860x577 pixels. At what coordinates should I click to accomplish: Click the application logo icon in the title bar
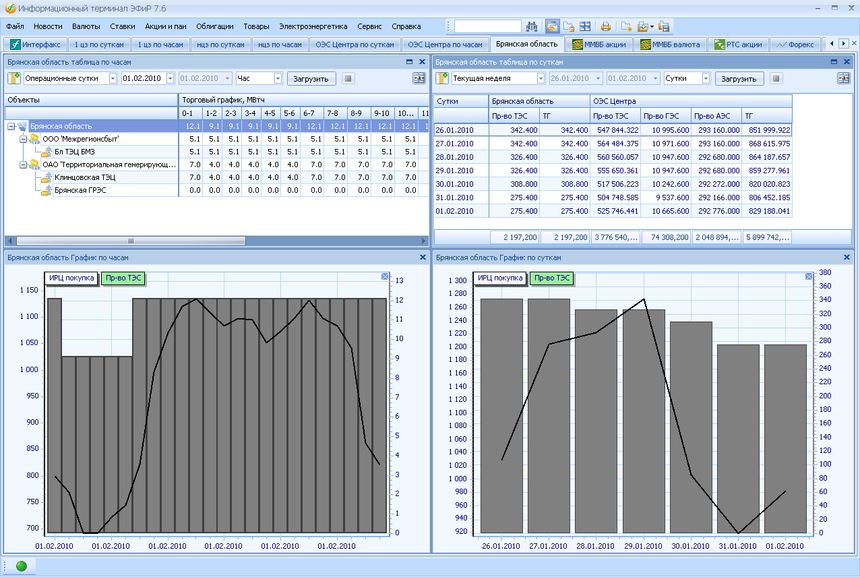pos(9,8)
